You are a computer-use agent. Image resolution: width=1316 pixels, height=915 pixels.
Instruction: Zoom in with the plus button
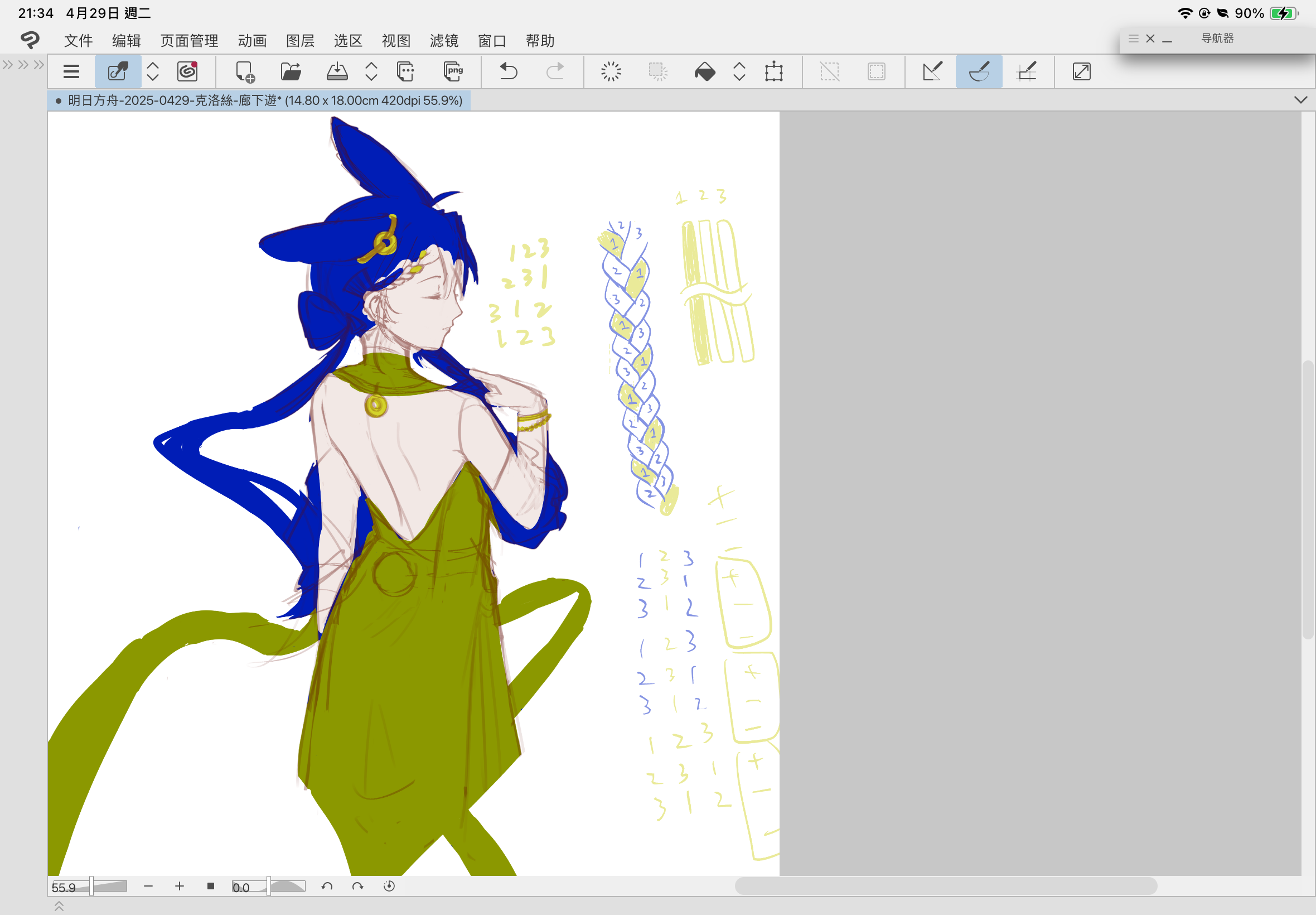coord(180,887)
